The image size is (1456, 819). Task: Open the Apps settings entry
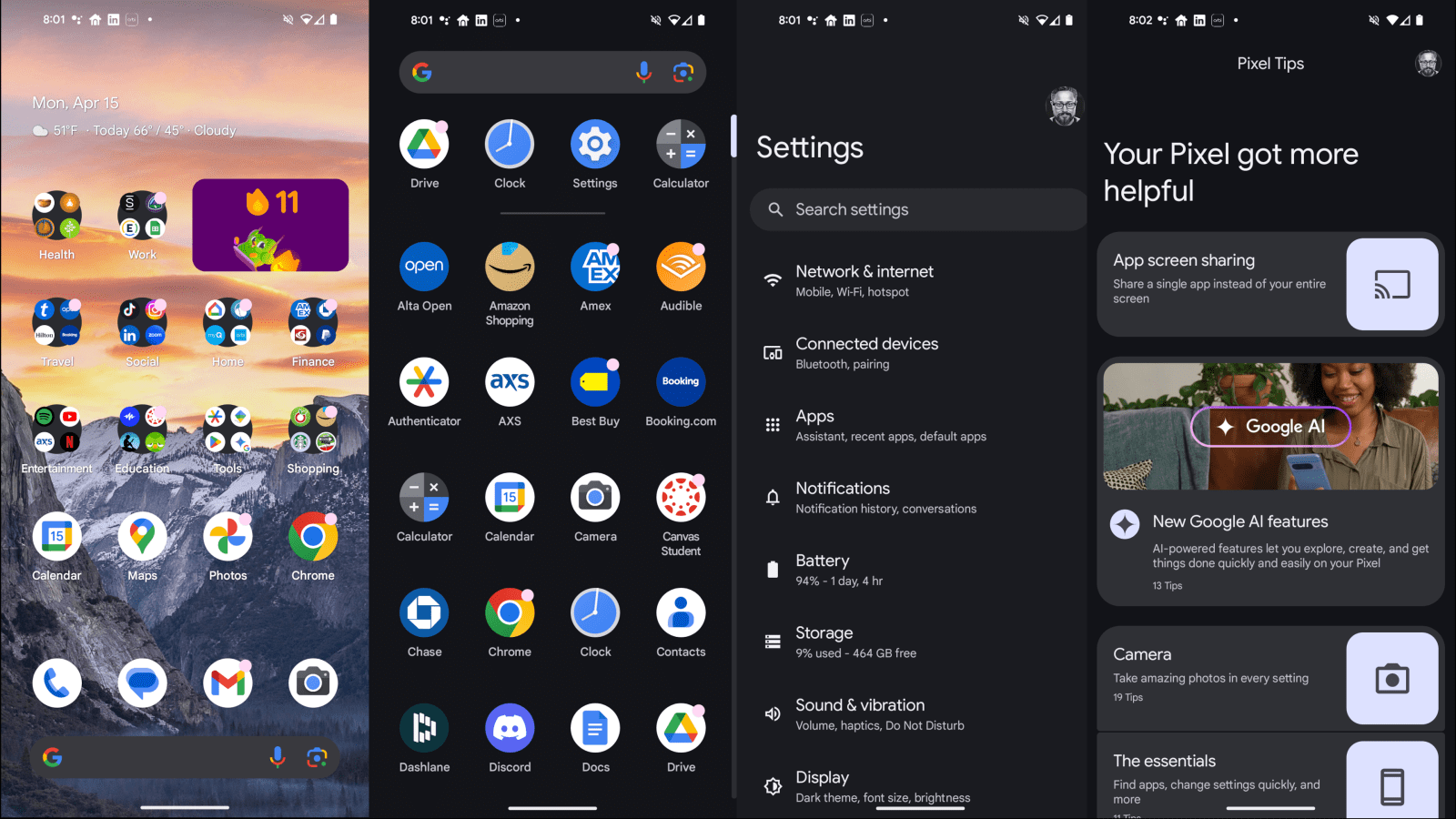(914, 425)
